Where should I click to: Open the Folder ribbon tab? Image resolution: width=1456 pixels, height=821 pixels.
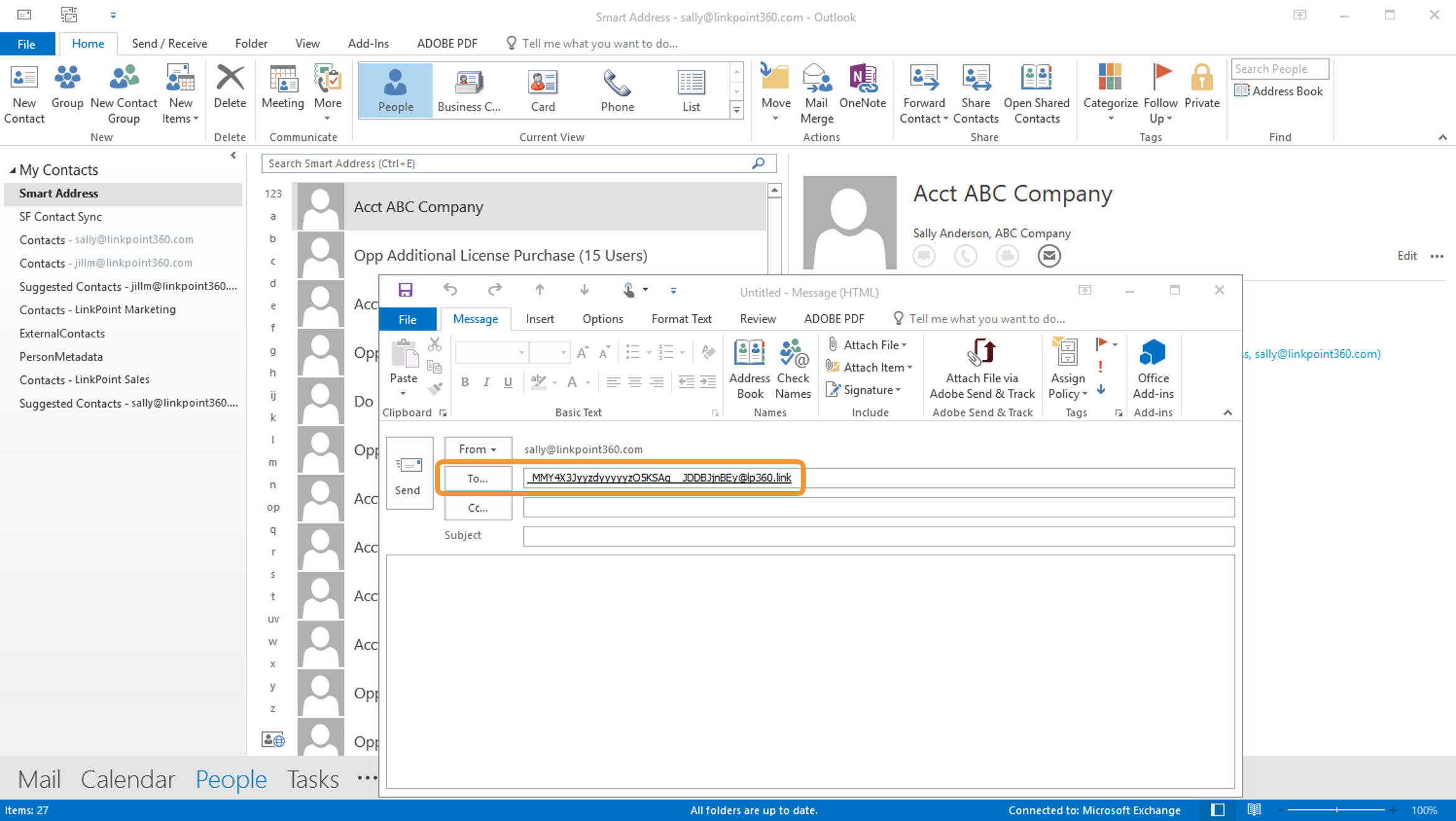click(251, 44)
